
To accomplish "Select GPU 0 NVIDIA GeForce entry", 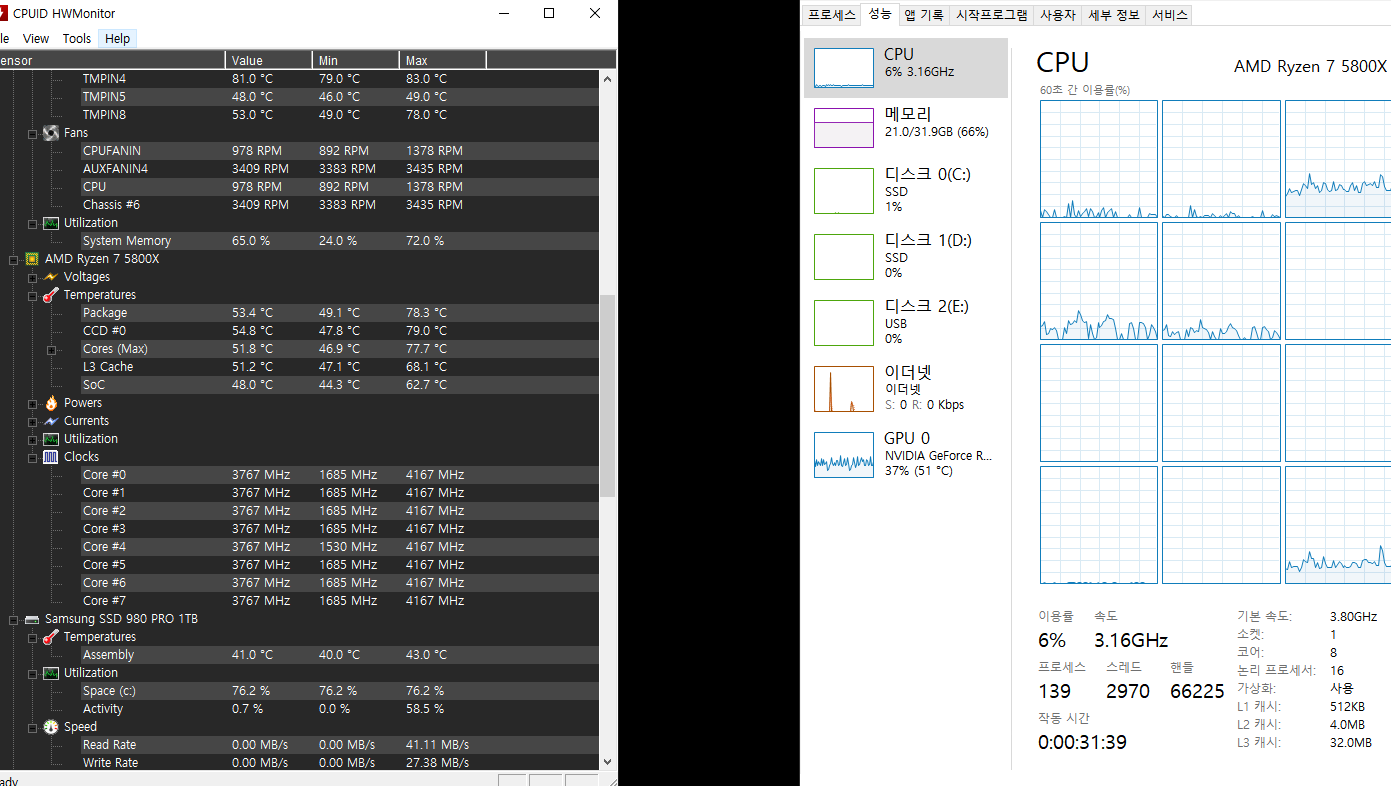I will point(906,454).
